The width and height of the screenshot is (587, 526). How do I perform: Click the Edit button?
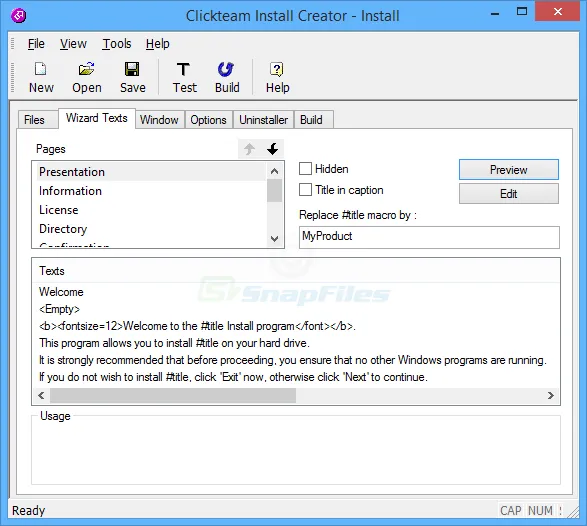pyautogui.click(x=509, y=194)
